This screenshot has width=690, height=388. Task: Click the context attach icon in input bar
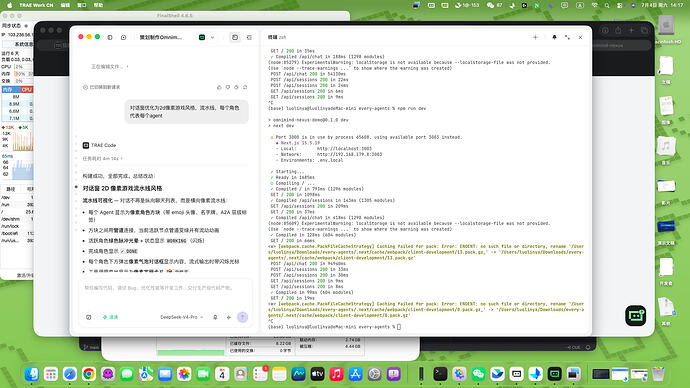coord(88,317)
